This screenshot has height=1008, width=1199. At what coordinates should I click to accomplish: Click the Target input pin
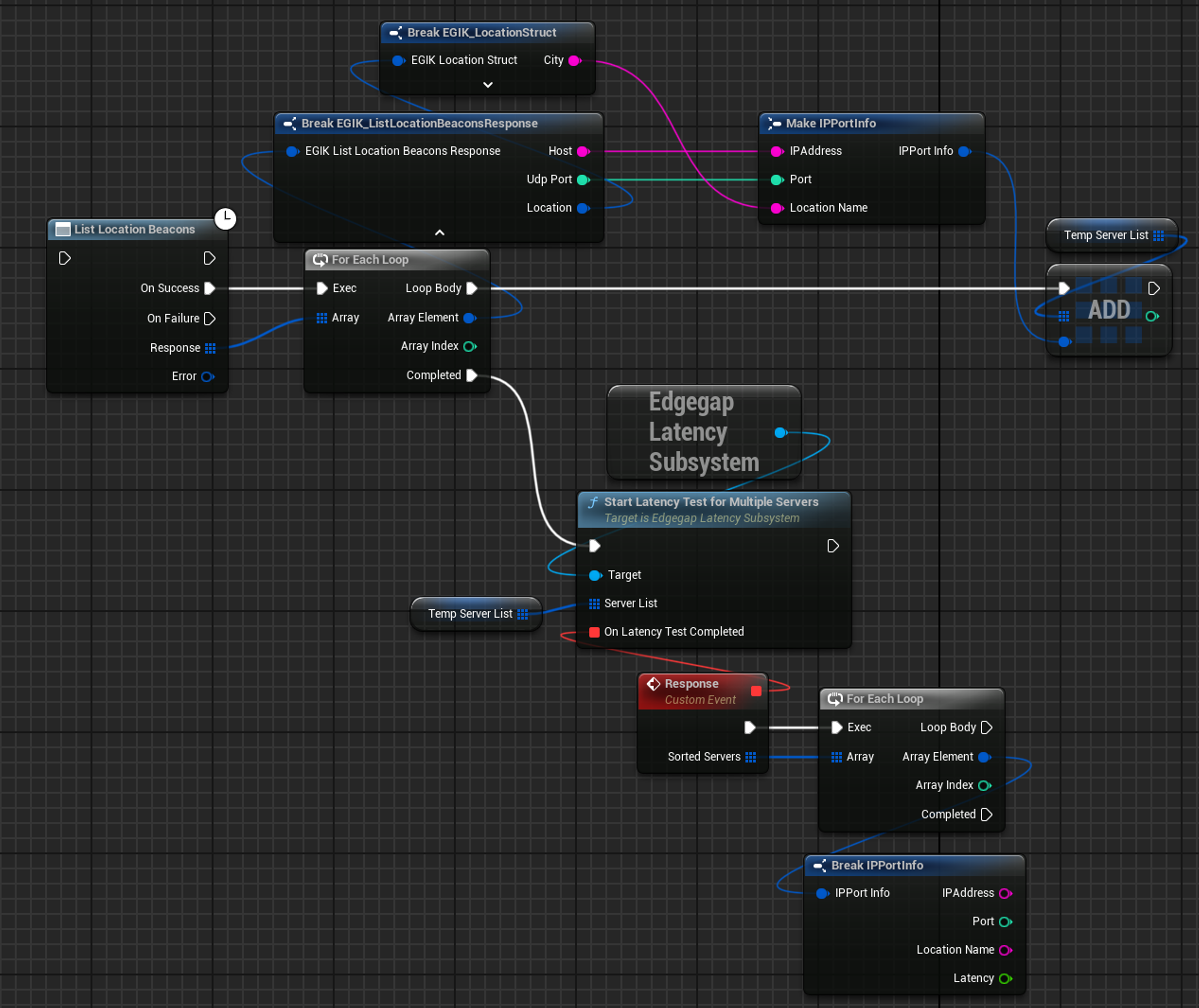coord(595,576)
